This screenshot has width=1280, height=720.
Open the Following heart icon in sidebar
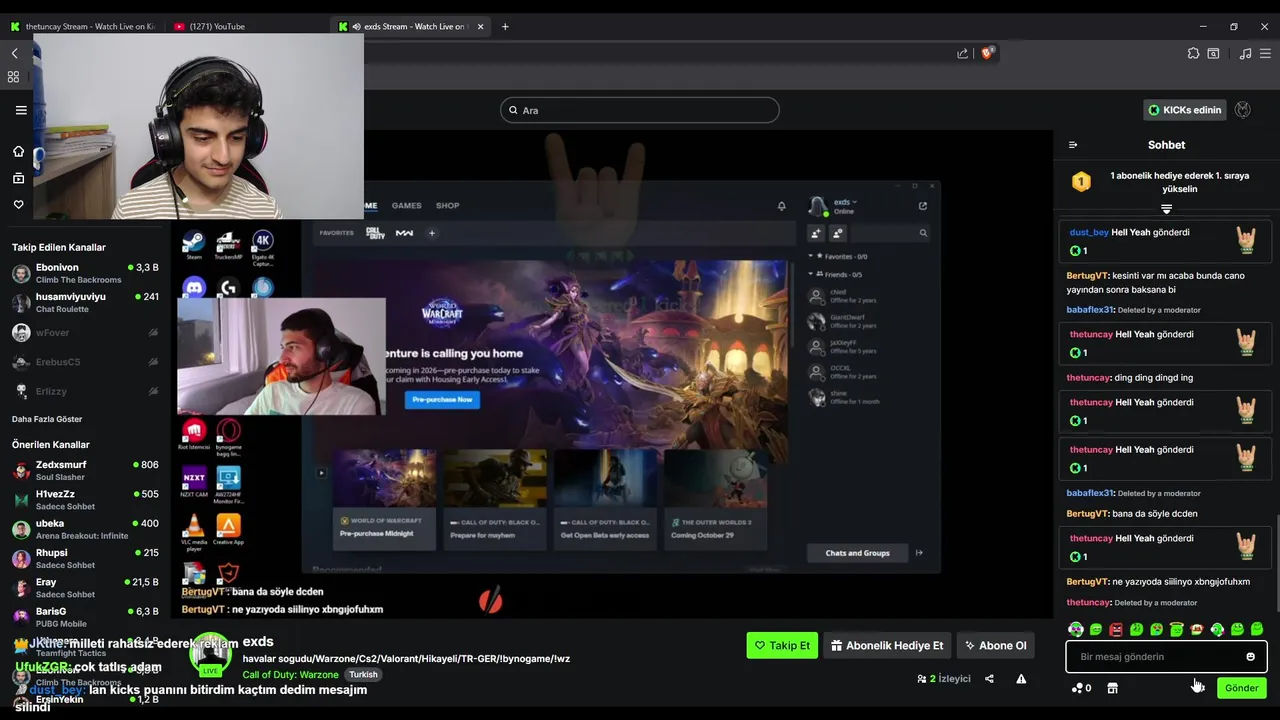(18, 204)
